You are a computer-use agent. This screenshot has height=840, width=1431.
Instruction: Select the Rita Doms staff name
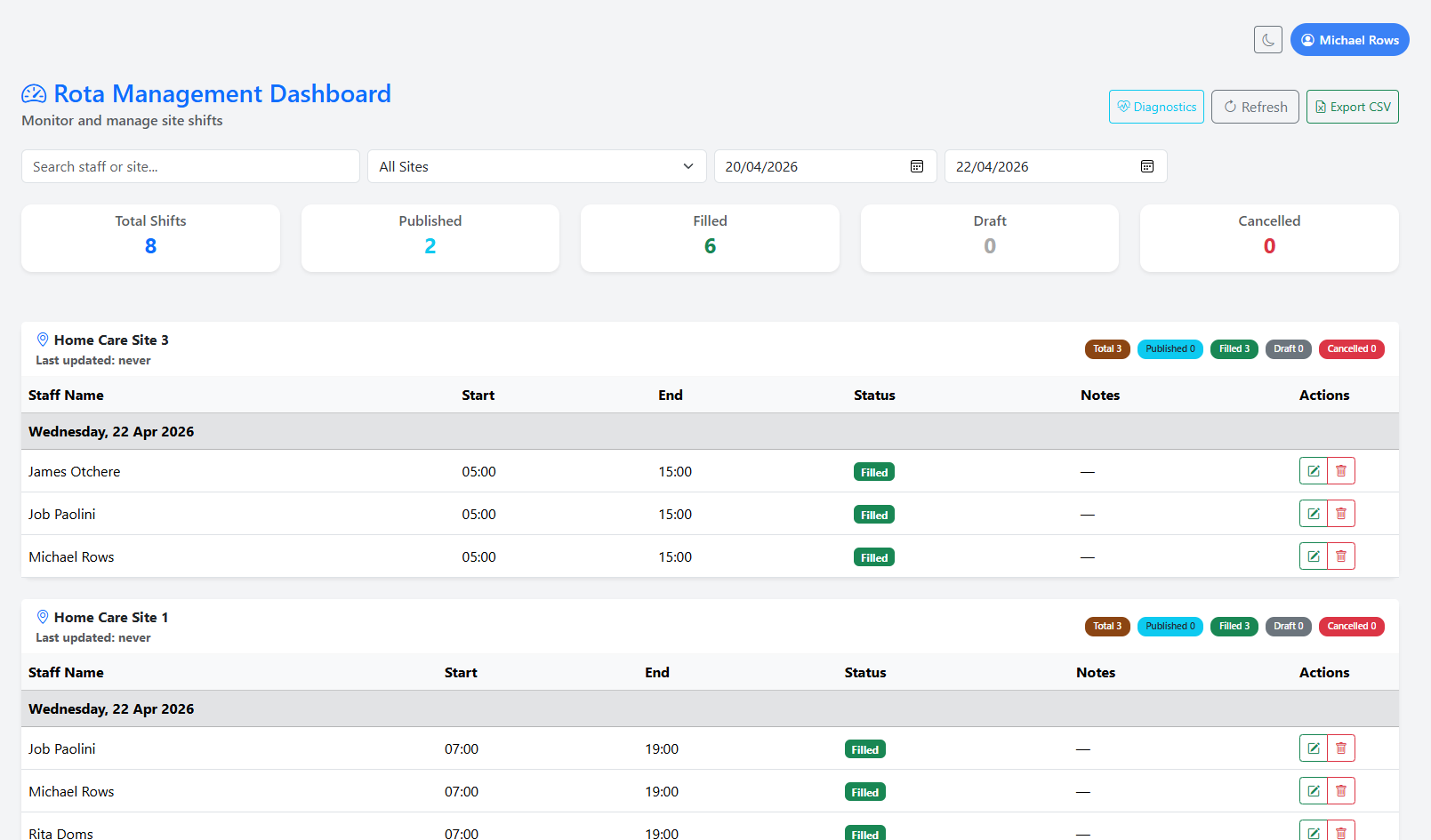click(60, 834)
